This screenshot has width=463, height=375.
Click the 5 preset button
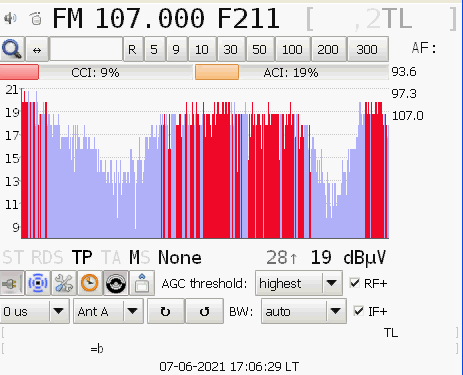point(154,49)
